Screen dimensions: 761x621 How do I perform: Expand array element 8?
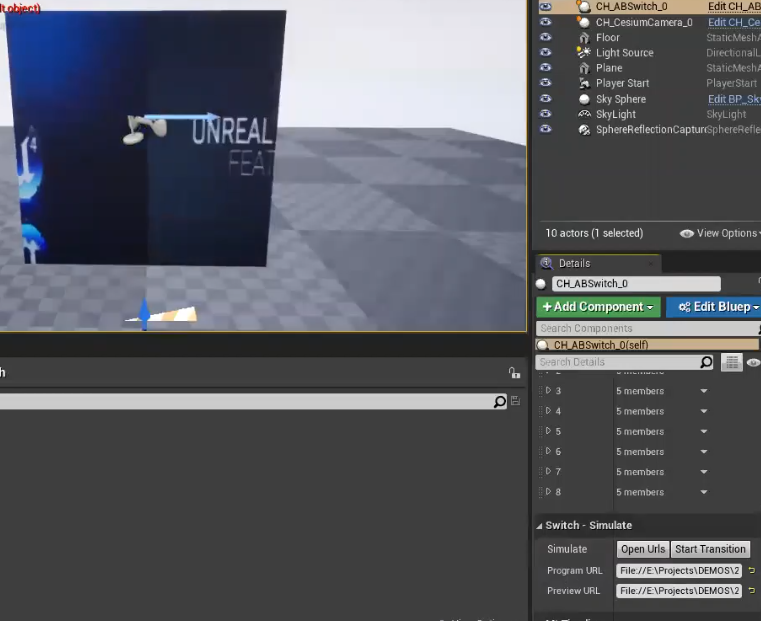548,491
